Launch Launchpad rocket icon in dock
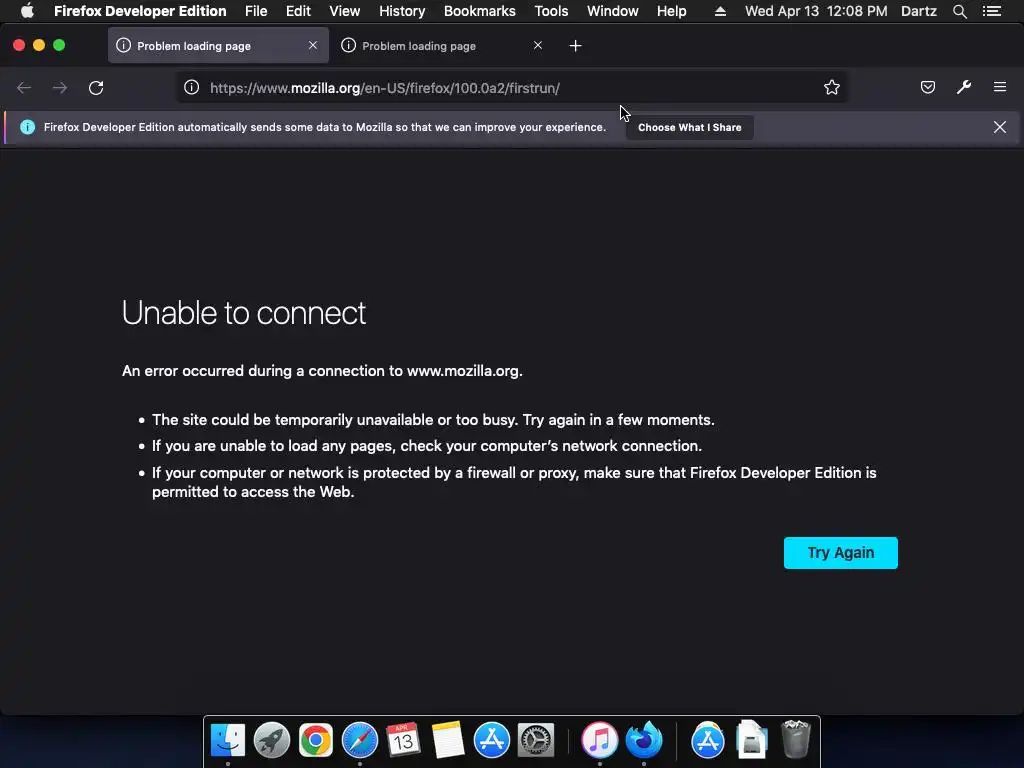The height and width of the screenshot is (768, 1024). pyautogui.click(x=272, y=740)
